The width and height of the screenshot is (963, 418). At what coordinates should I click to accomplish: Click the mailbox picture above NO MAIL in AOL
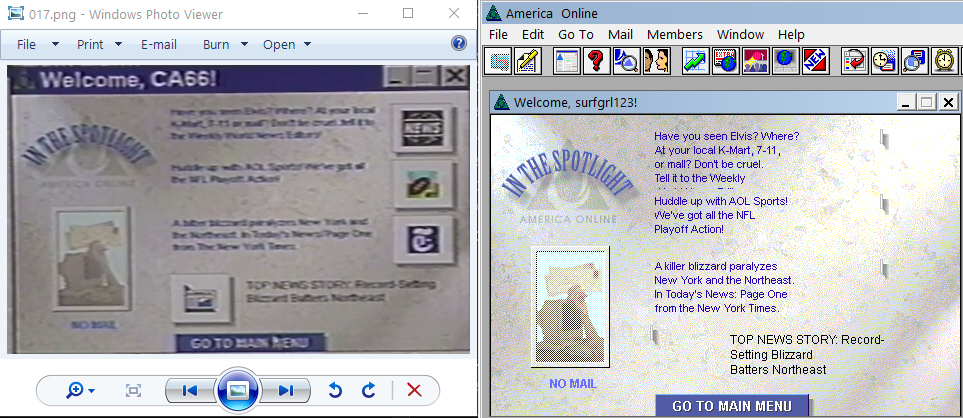coord(570,307)
